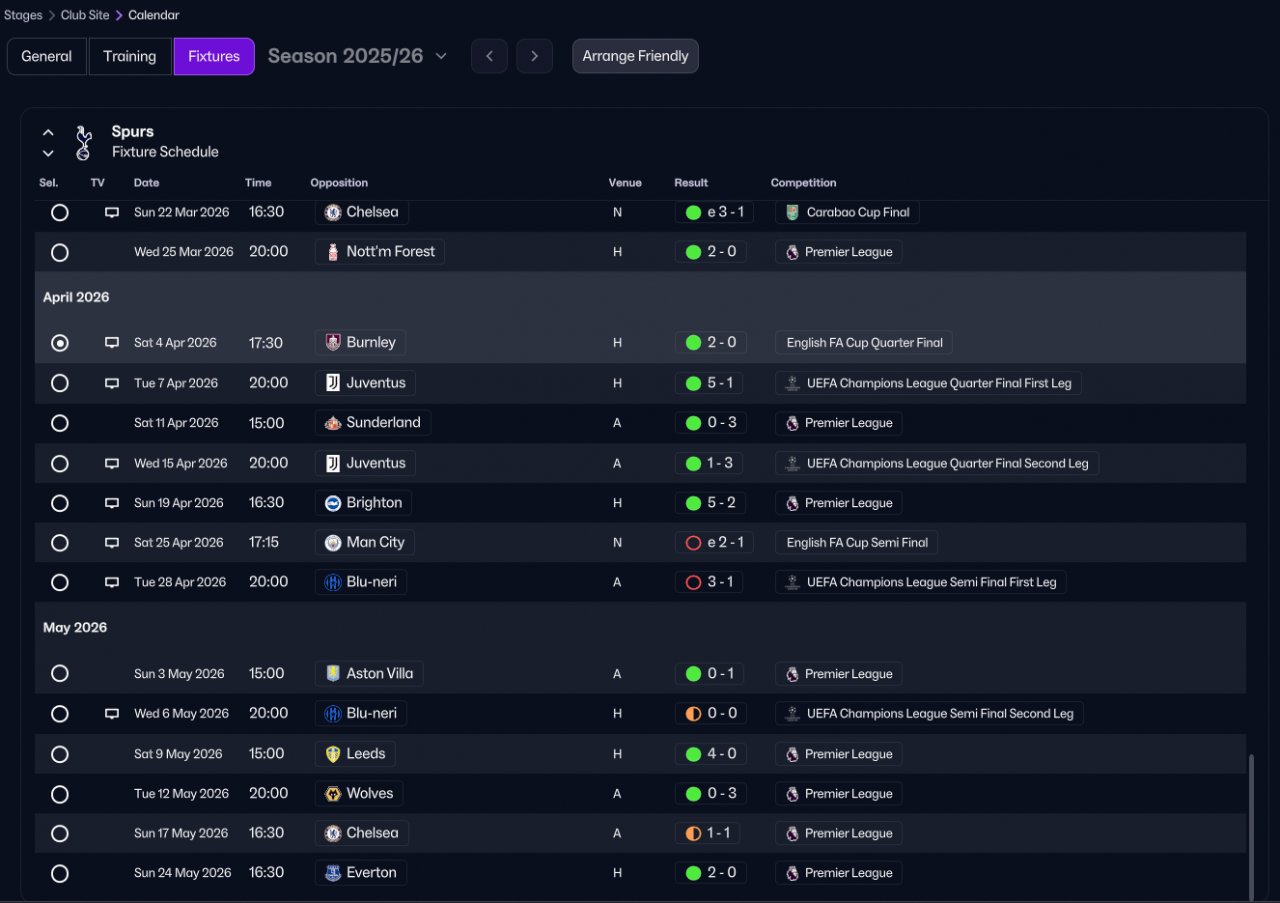The height and width of the screenshot is (903, 1280).
Task: Select radio button for Nott'm Forest match
Action: [60, 252]
